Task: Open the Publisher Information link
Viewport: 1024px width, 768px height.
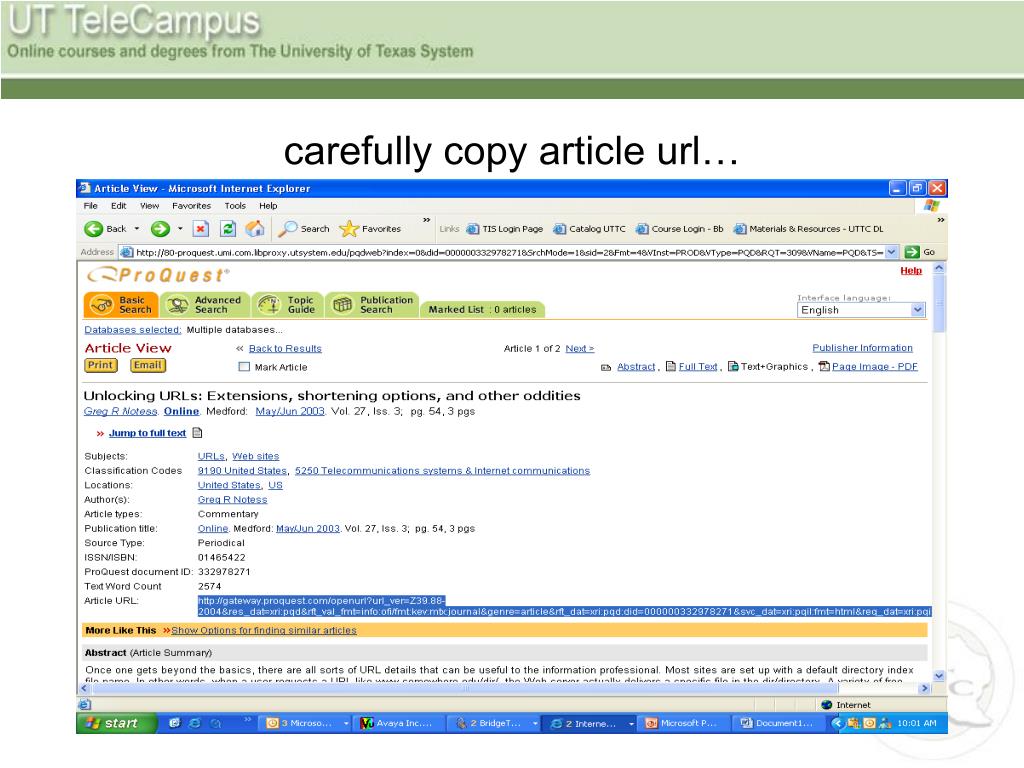Action: point(862,348)
